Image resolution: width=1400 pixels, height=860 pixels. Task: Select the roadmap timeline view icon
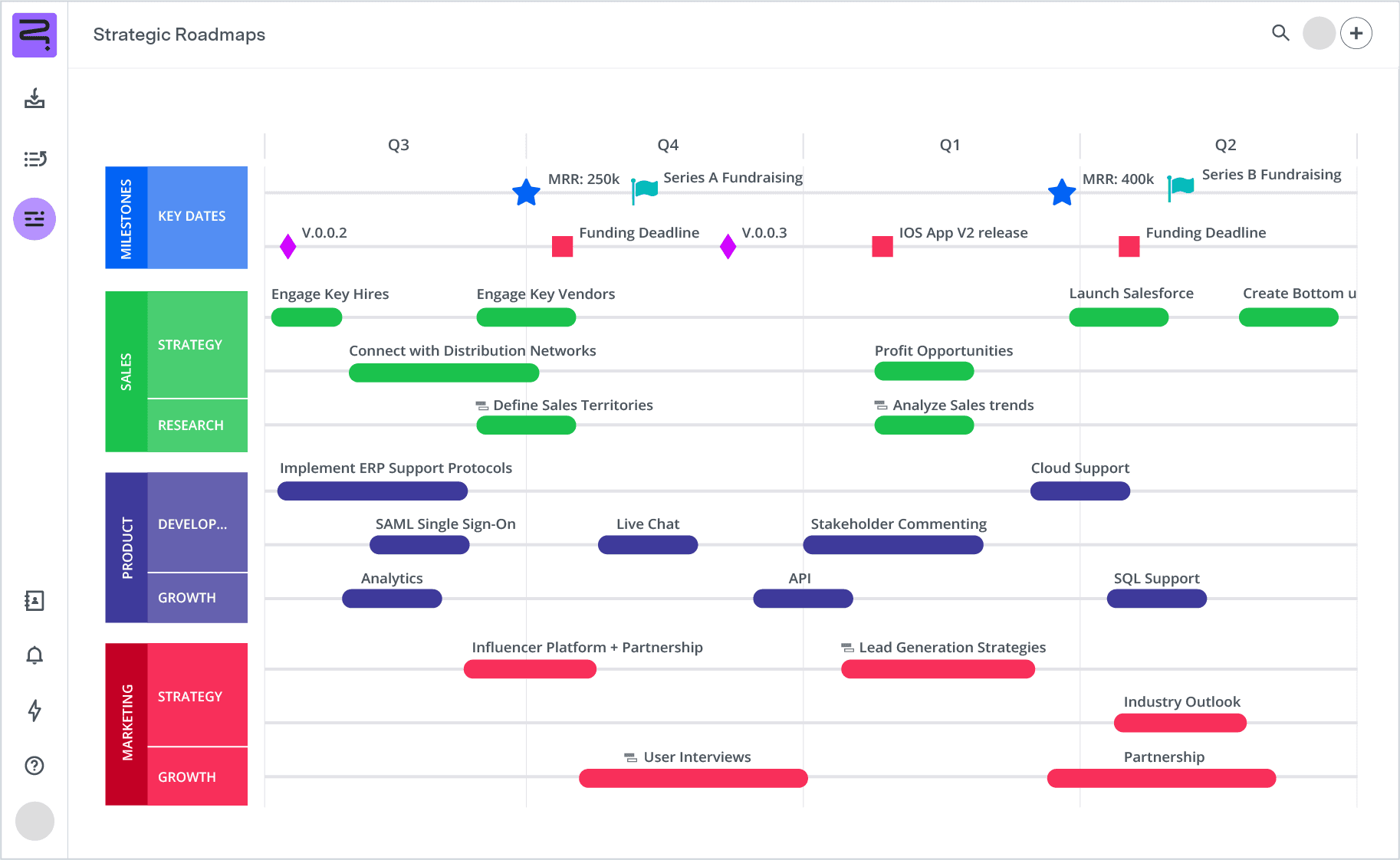point(35,218)
